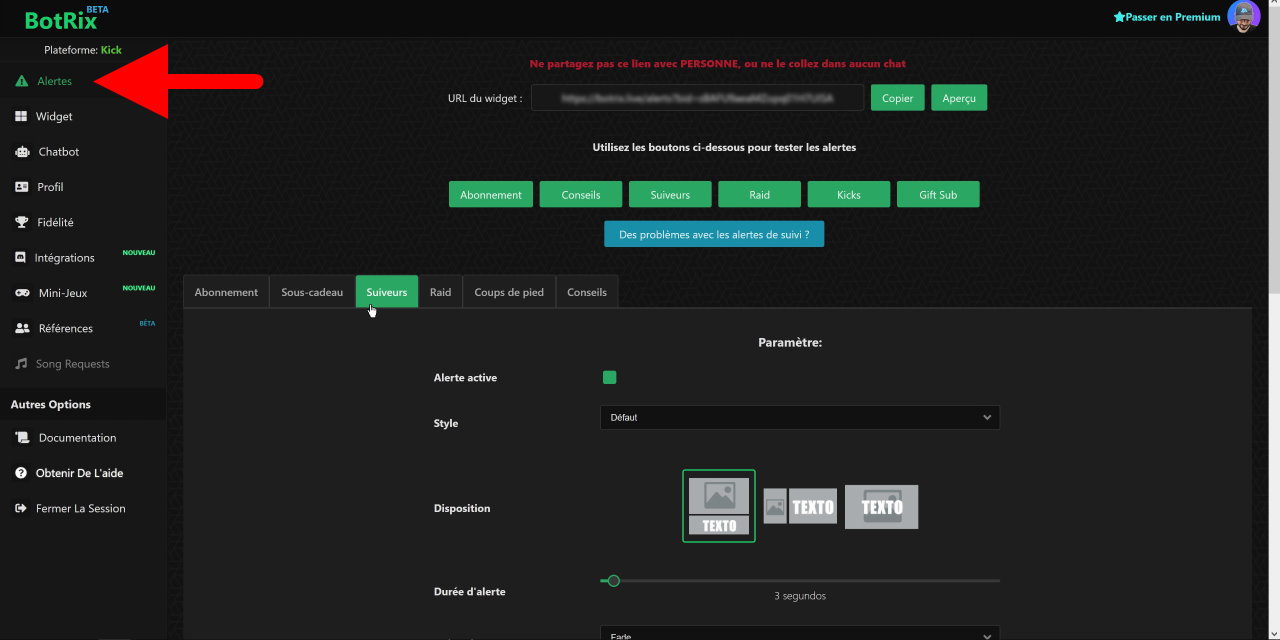Test the Kicks alert button

pos(849,194)
